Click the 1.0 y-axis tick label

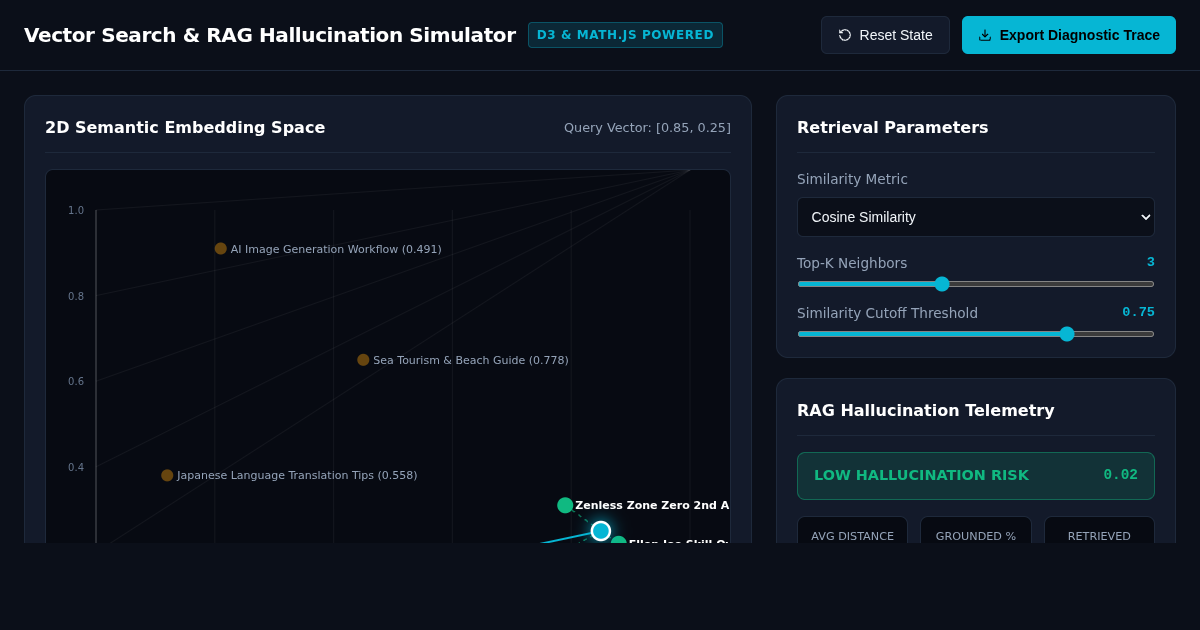point(76,211)
